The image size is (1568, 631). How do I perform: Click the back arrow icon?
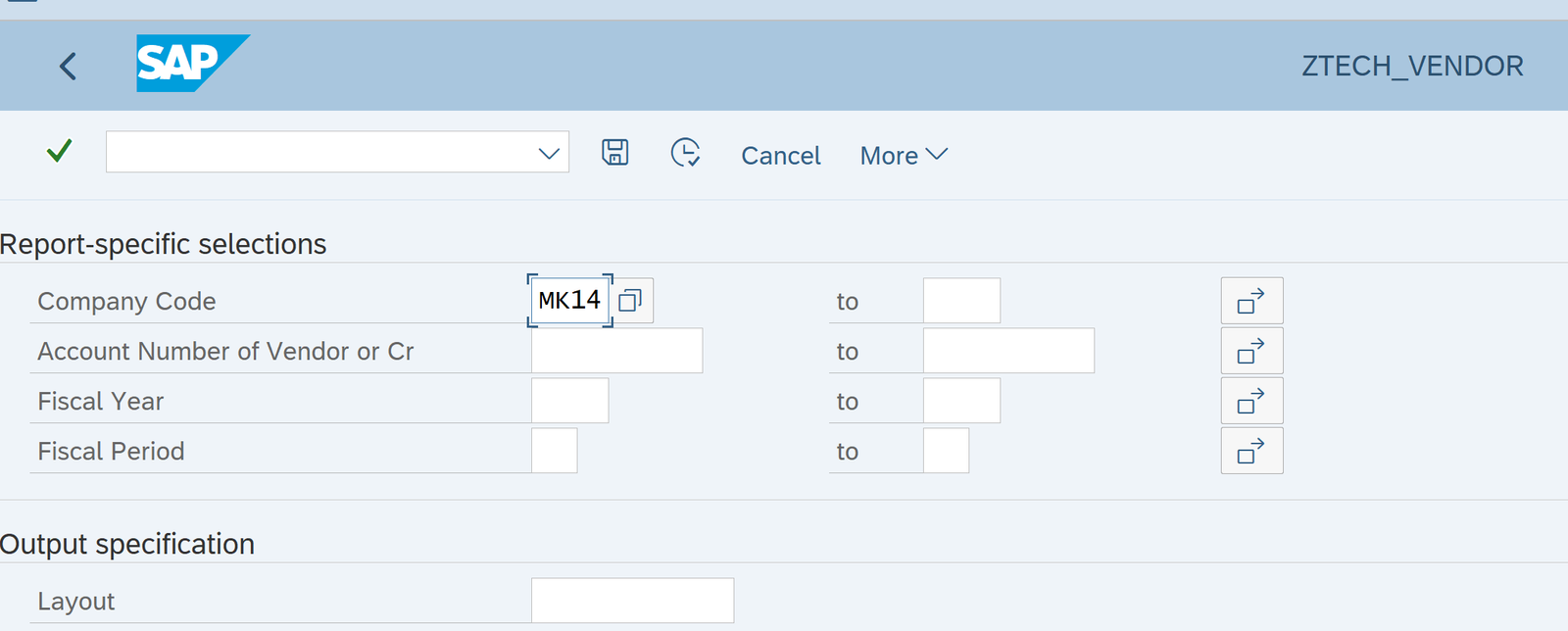[x=68, y=67]
